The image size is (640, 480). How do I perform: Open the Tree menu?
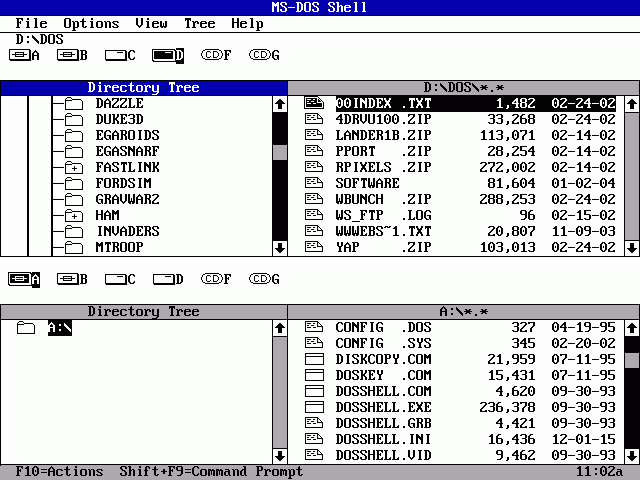(x=199, y=23)
